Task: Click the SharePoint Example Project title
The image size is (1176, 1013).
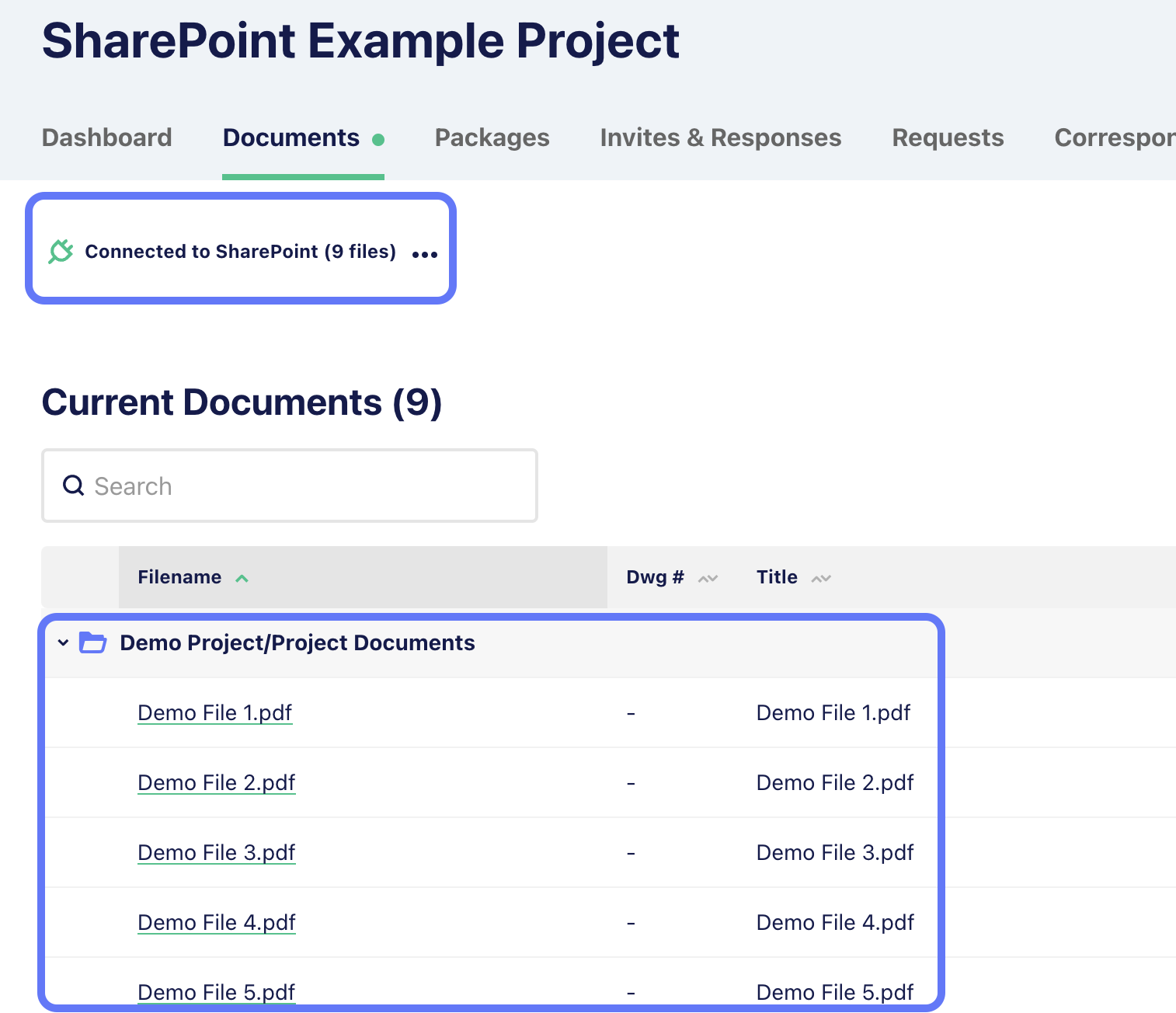Action: pos(360,41)
